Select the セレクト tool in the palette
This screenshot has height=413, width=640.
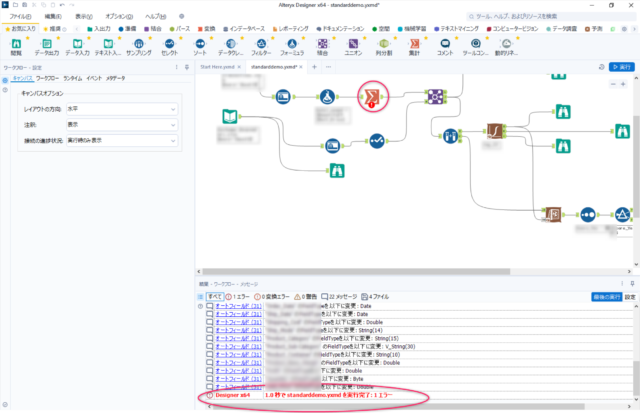click(x=169, y=47)
